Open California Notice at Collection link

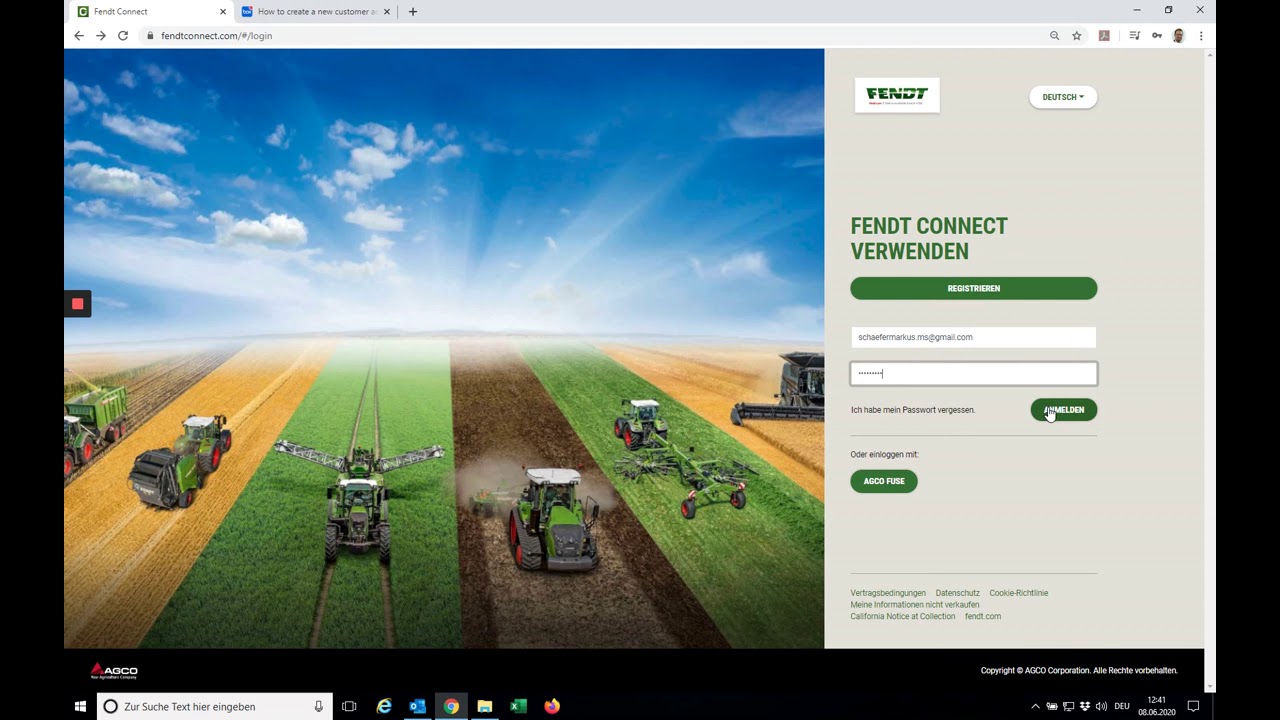point(903,616)
